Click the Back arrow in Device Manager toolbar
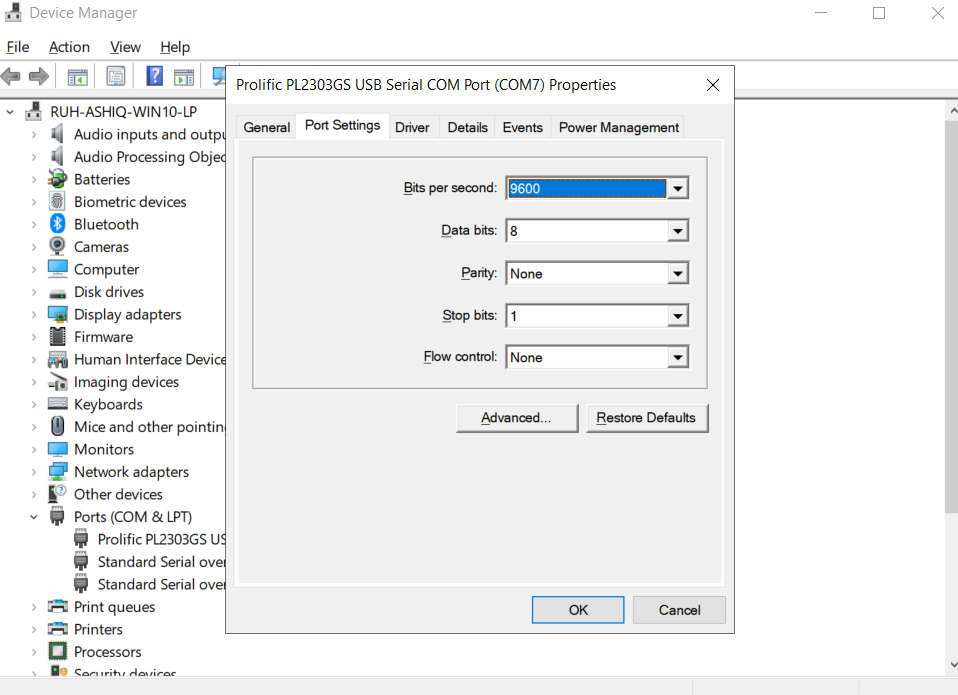The height and width of the screenshot is (695, 958). pyautogui.click(x=11, y=77)
